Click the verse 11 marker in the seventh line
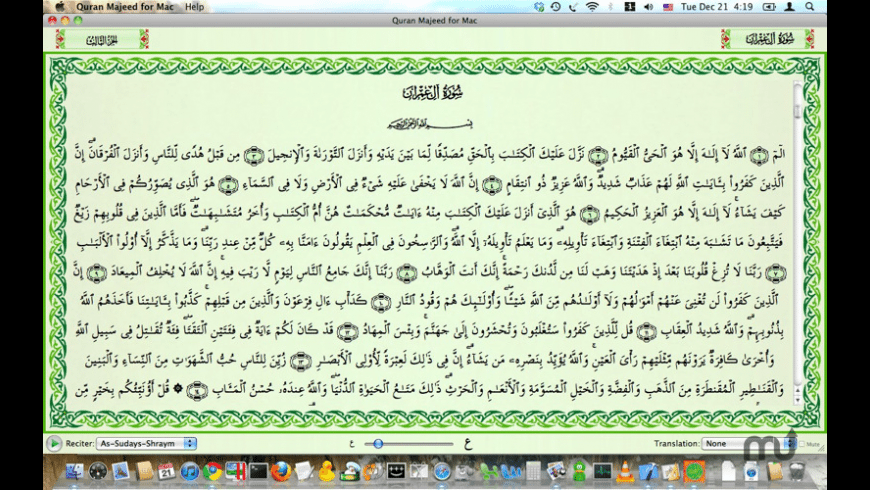870x490 pixels. (646, 332)
